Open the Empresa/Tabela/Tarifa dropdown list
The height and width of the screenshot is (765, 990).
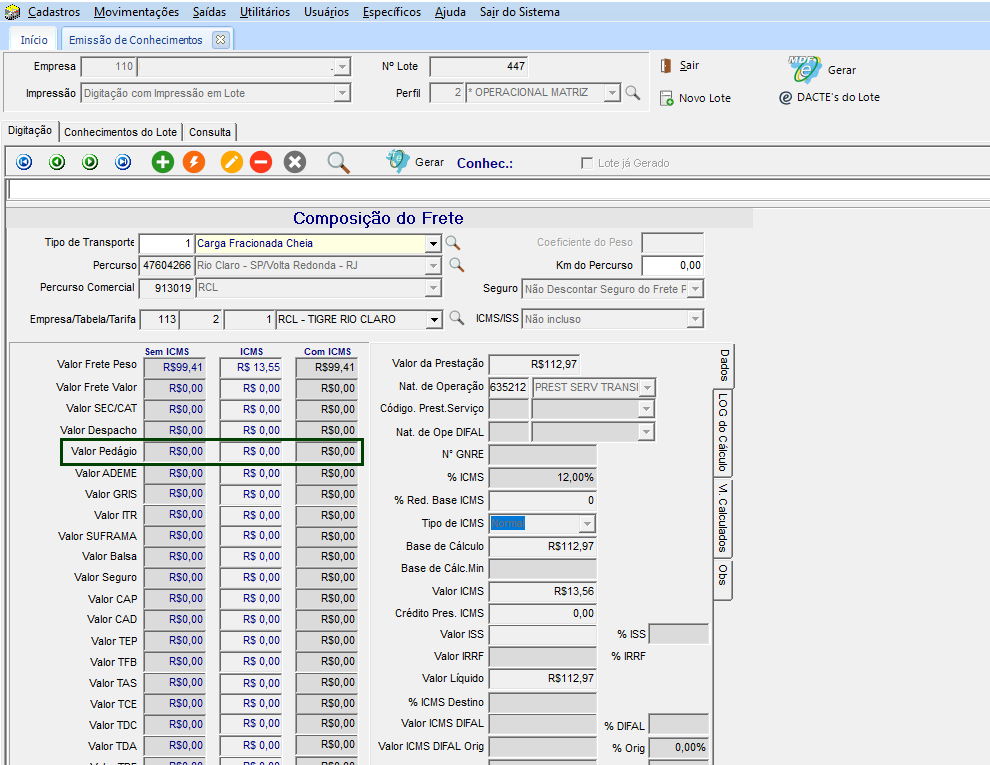click(x=433, y=320)
